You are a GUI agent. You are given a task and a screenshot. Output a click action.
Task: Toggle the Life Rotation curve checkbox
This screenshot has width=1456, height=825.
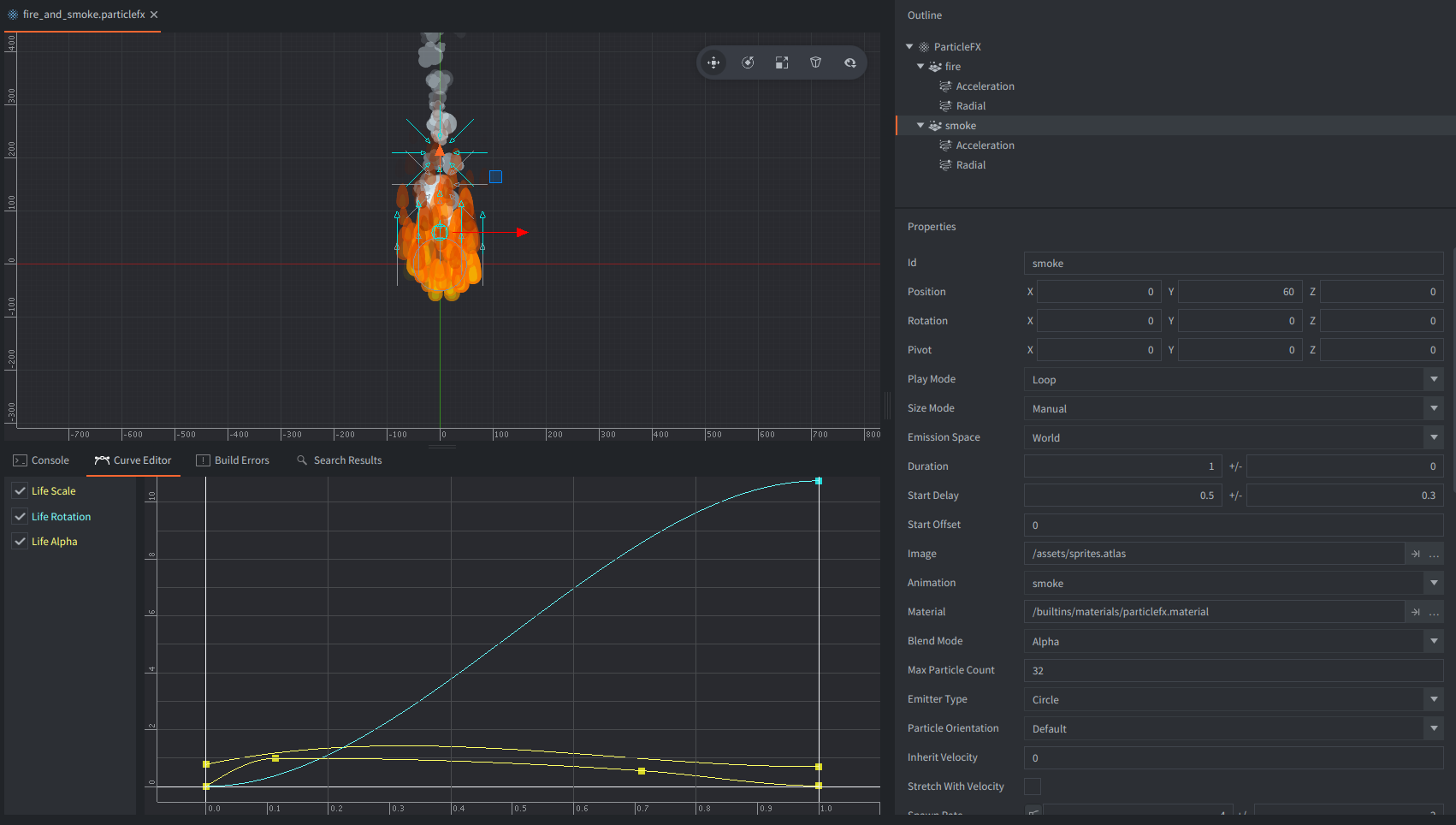point(20,517)
